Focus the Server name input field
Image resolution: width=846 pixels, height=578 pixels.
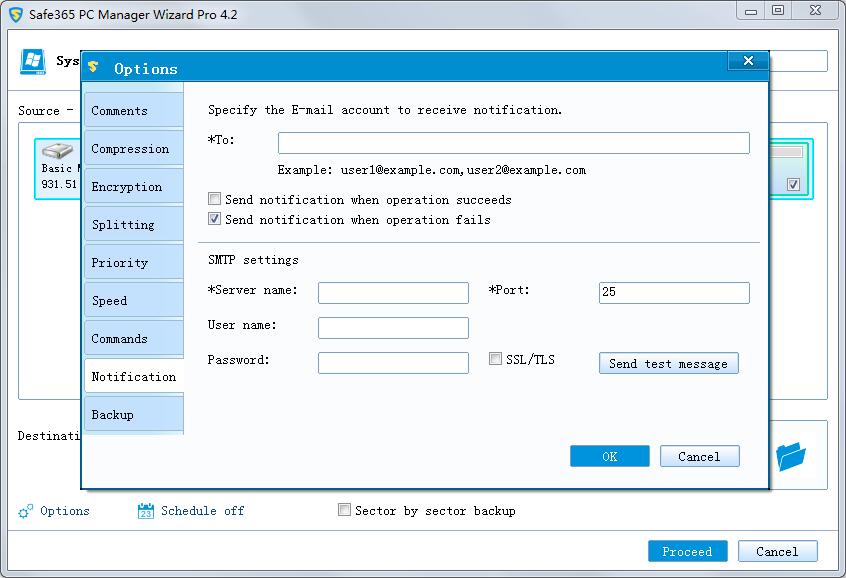393,293
